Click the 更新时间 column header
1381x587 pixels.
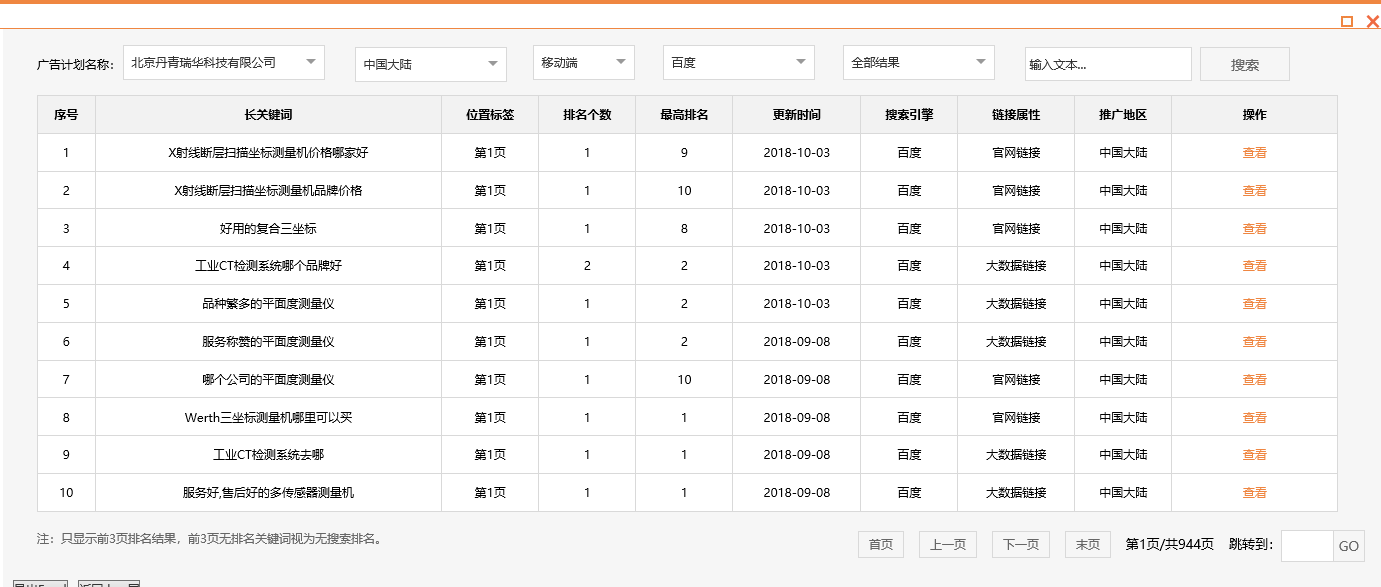(795, 114)
